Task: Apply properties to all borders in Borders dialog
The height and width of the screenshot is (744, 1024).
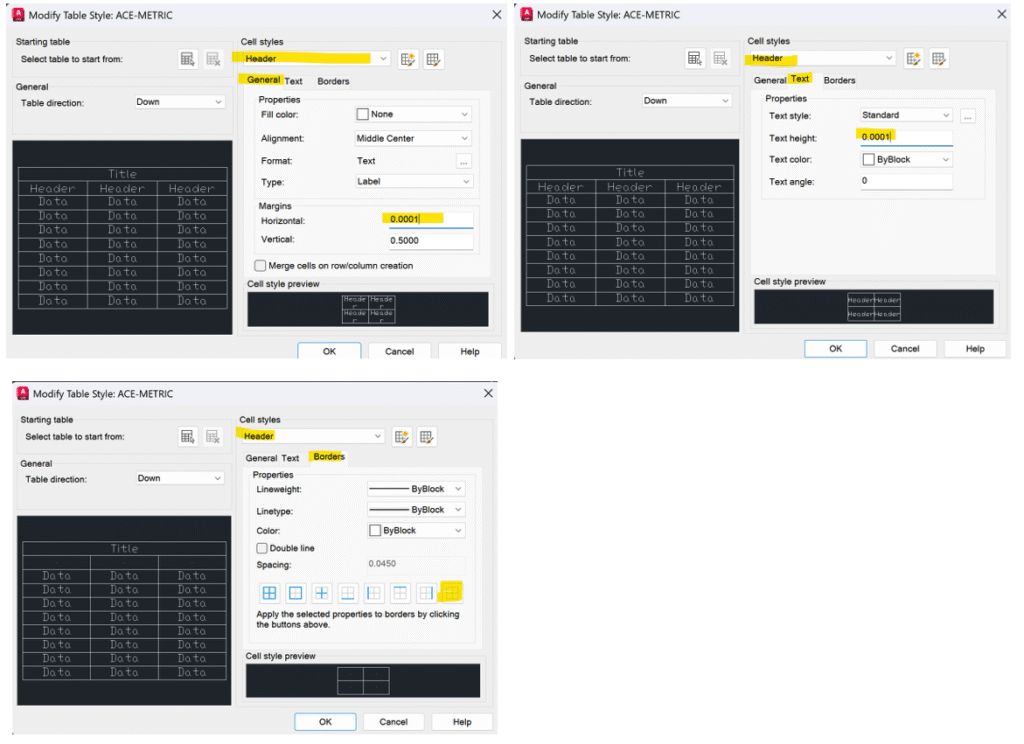Action: click(x=269, y=593)
